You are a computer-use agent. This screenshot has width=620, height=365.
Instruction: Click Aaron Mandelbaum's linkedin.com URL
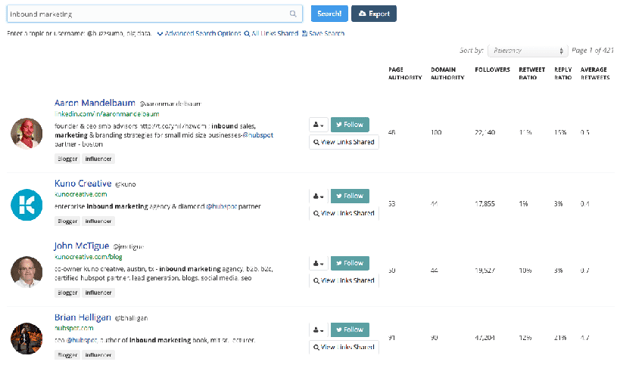coord(107,114)
